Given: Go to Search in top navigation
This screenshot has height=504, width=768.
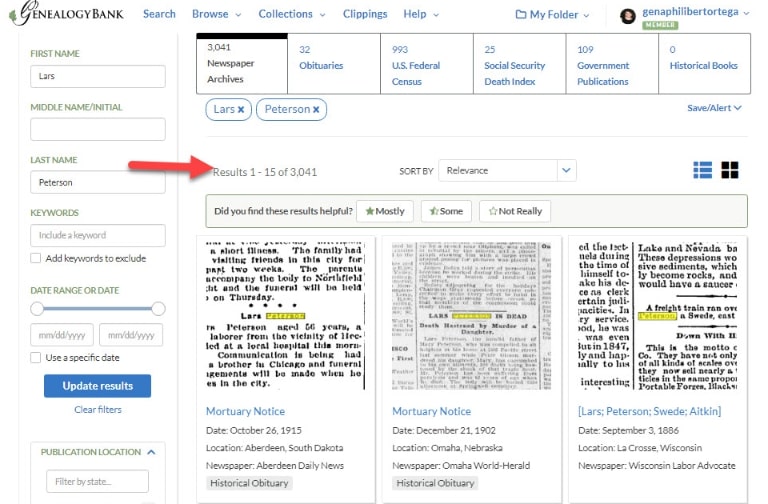Looking at the screenshot, I should tap(159, 14).
